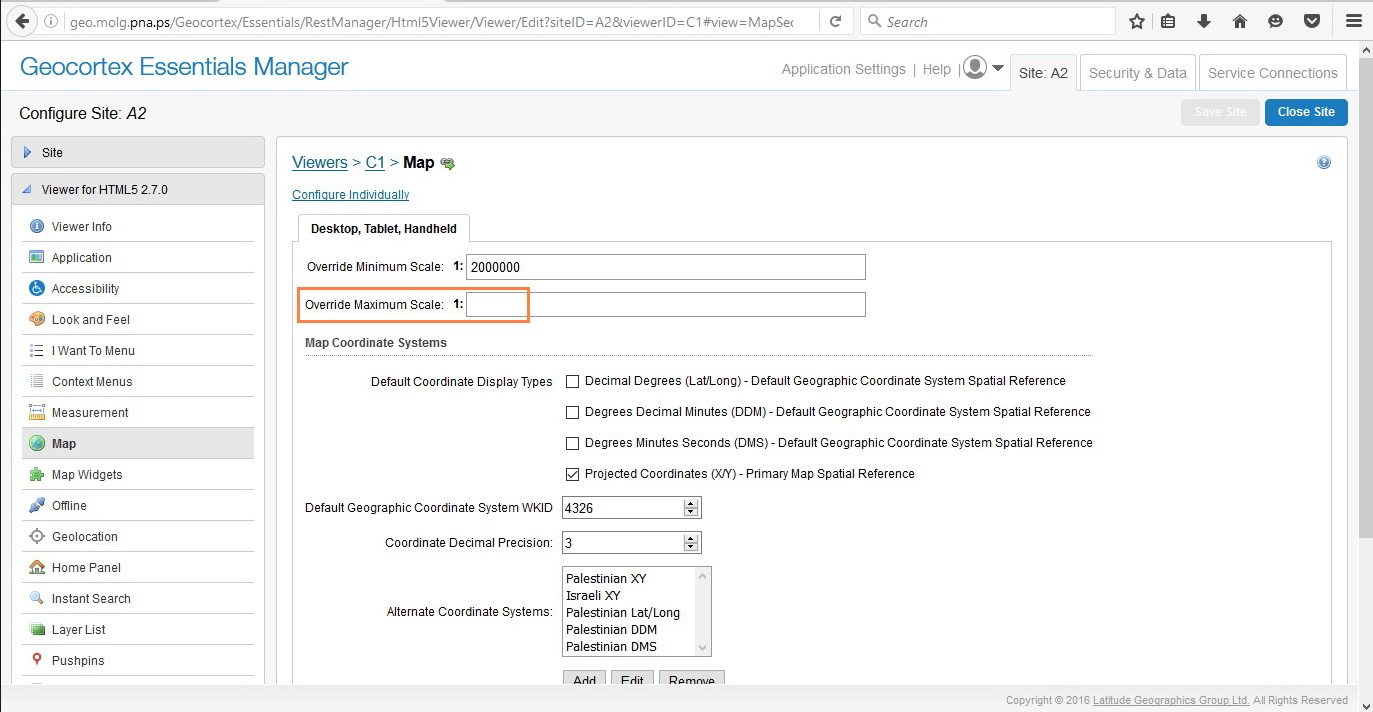
Task: Select Map item in sidebar
Action: (x=138, y=444)
